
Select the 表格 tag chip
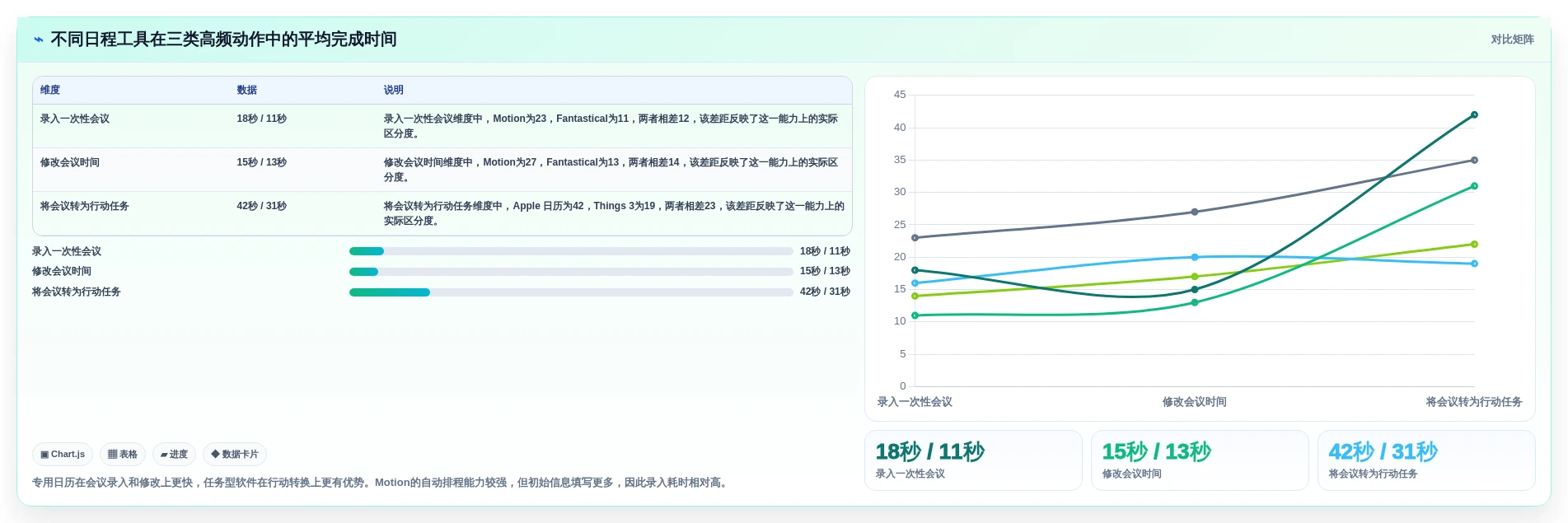(x=123, y=454)
